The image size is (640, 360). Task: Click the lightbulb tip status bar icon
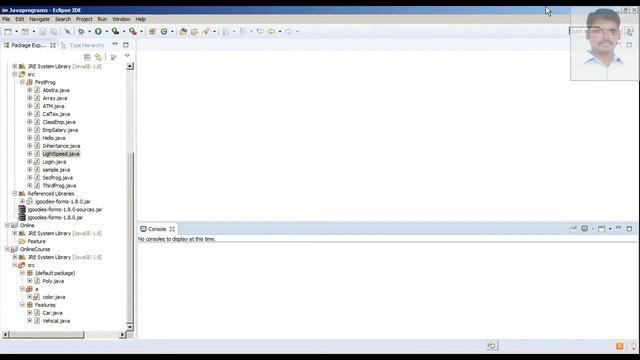[x=633, y=347]
